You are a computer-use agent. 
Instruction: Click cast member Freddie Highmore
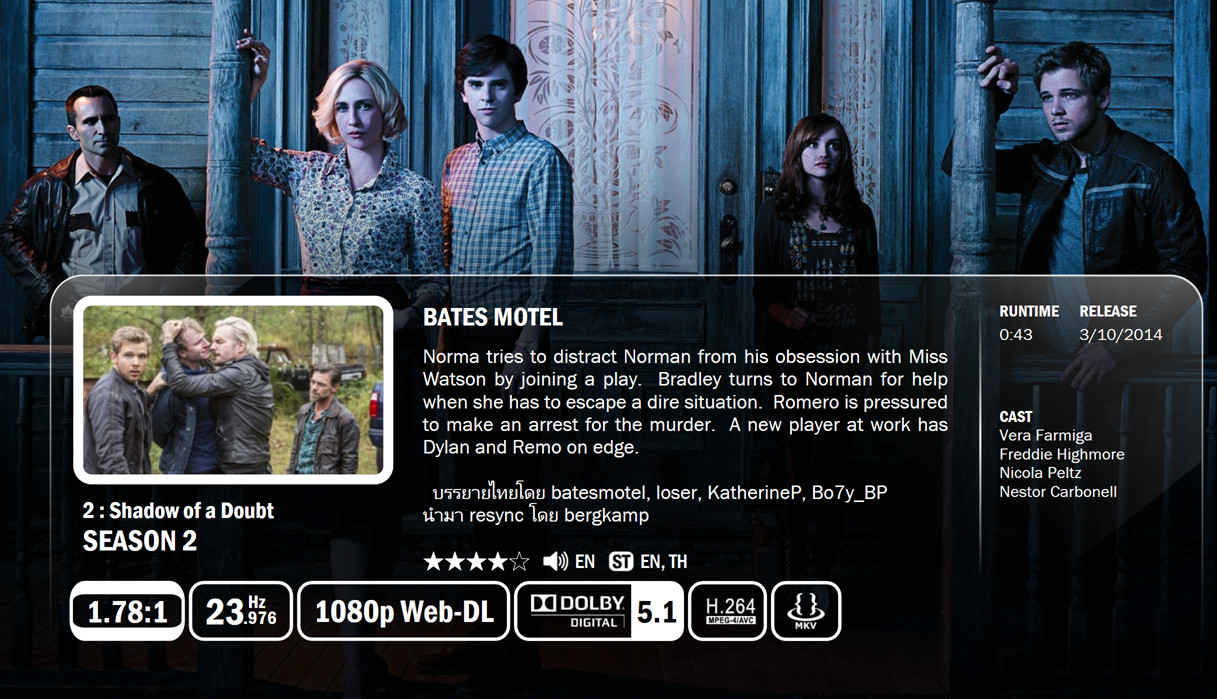[x=1062, y=454]
